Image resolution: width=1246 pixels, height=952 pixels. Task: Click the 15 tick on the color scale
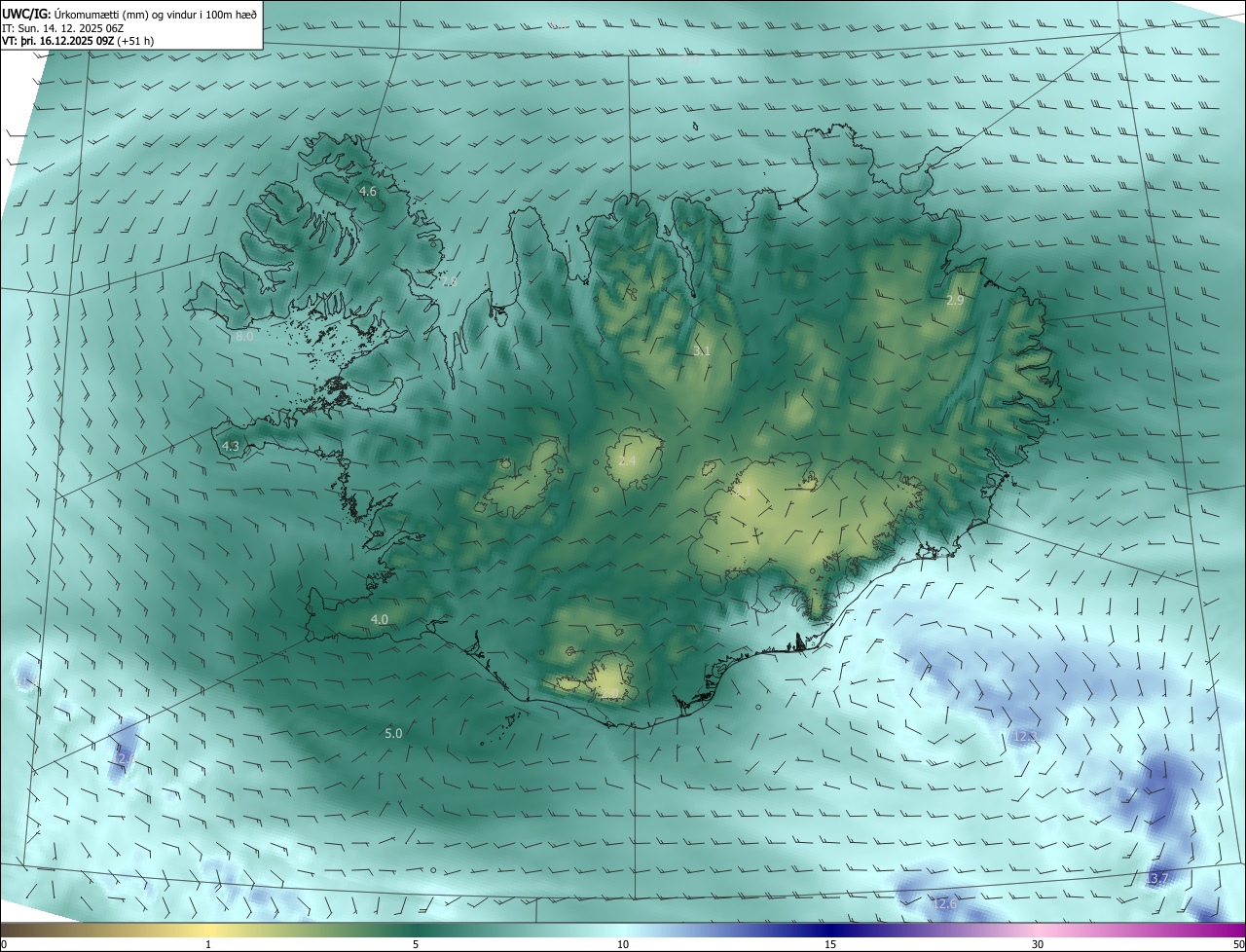pos(830,944)
